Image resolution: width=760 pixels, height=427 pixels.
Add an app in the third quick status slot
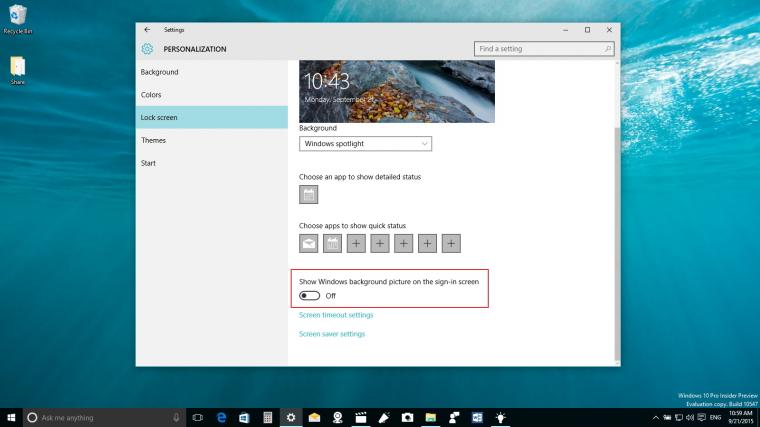pyautogui.click(x=356, y=243)
